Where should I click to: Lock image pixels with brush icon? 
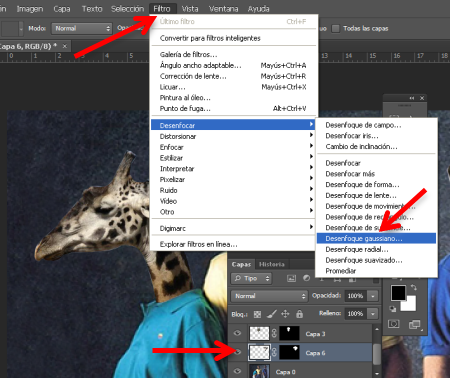(272, 314)
